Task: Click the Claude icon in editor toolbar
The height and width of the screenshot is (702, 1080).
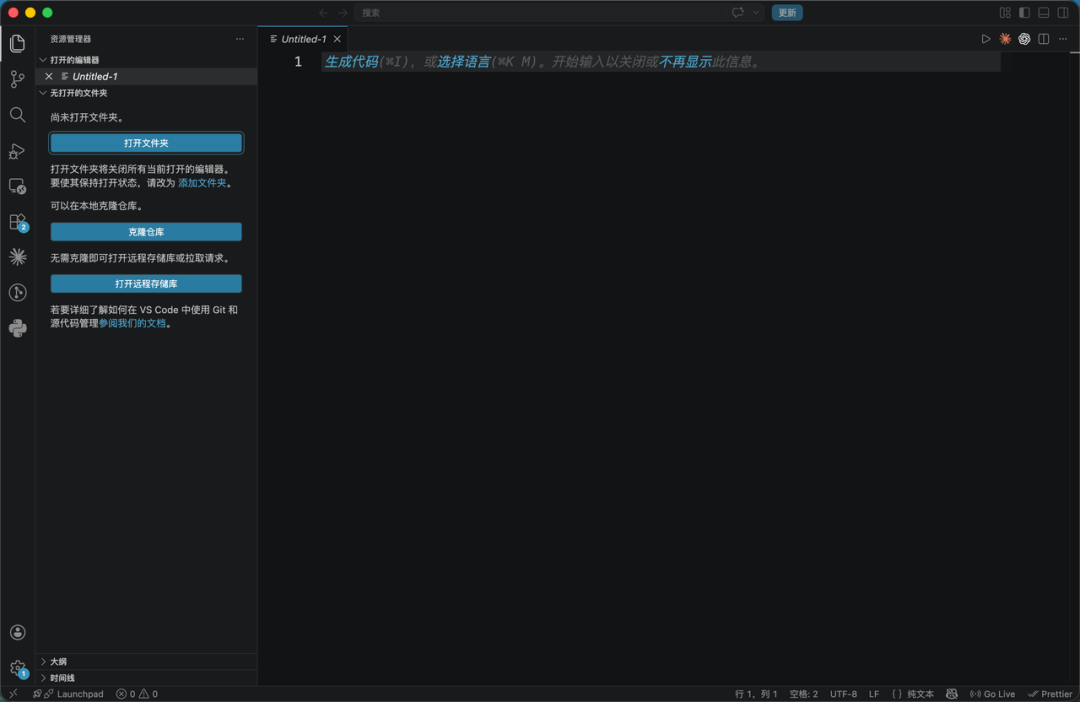Action: 1005,39
